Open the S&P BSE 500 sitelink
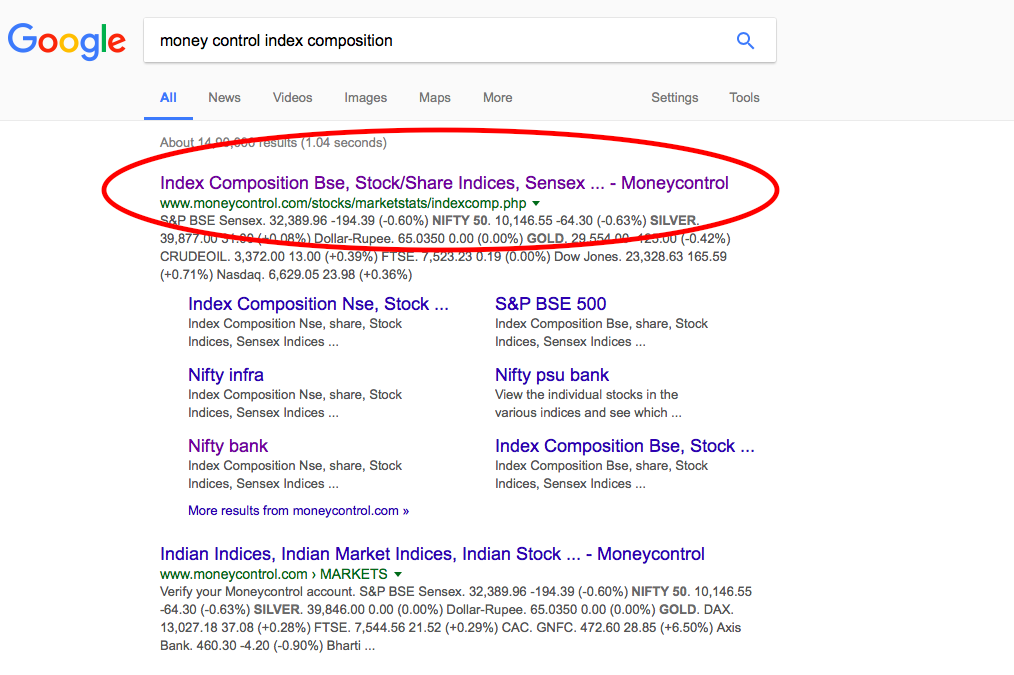Image resolution: width=1014 pixels, height=675 pixels. coord(550,304)
